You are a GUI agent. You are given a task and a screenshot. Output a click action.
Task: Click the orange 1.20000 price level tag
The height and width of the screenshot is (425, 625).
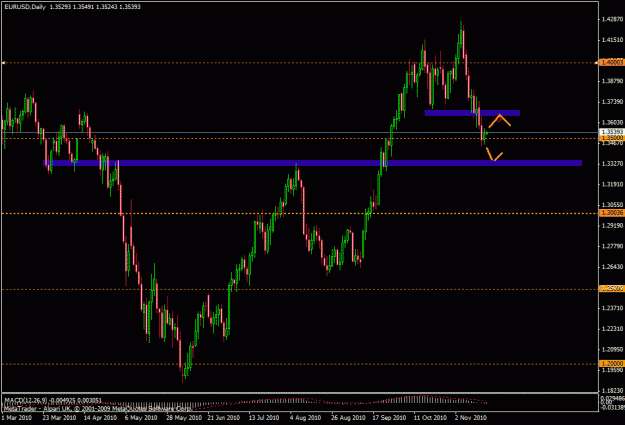(x=611, y=364)
